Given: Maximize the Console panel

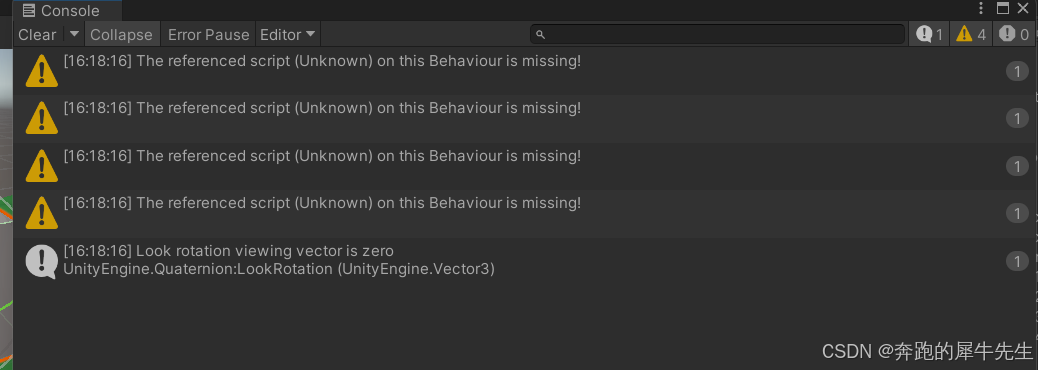Looking at the screenshot, I should [x=1003, y=9].
